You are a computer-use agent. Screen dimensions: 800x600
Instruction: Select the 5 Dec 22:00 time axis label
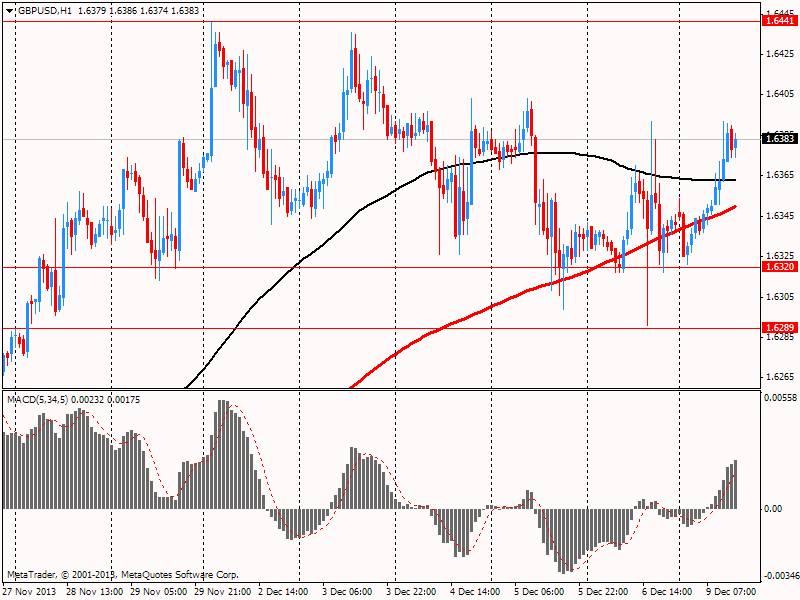(603, 592)
